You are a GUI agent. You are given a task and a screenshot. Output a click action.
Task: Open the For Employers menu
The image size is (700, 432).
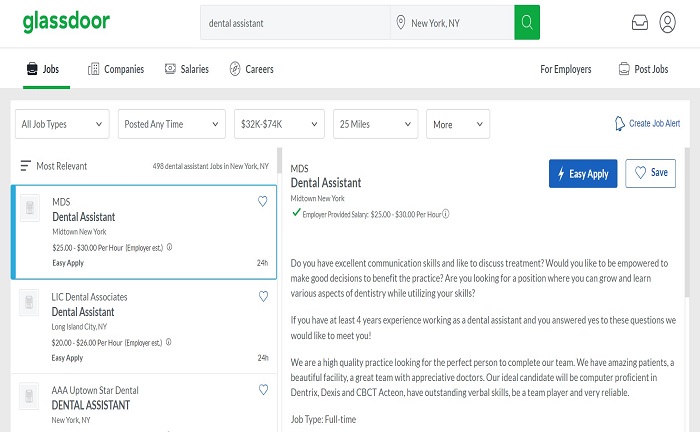click(566, 69)
